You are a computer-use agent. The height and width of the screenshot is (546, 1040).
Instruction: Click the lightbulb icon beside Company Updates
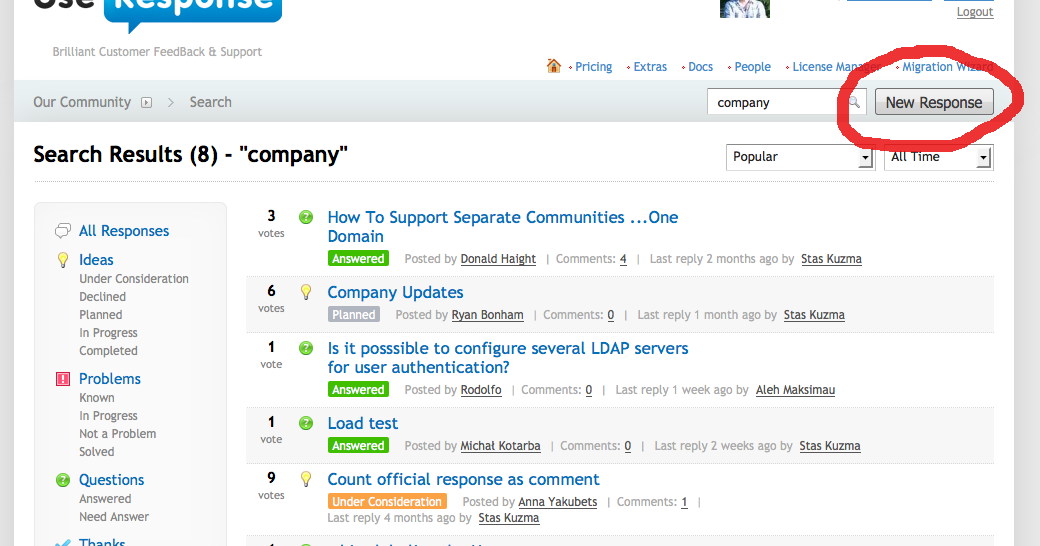[x=306, y=292]
